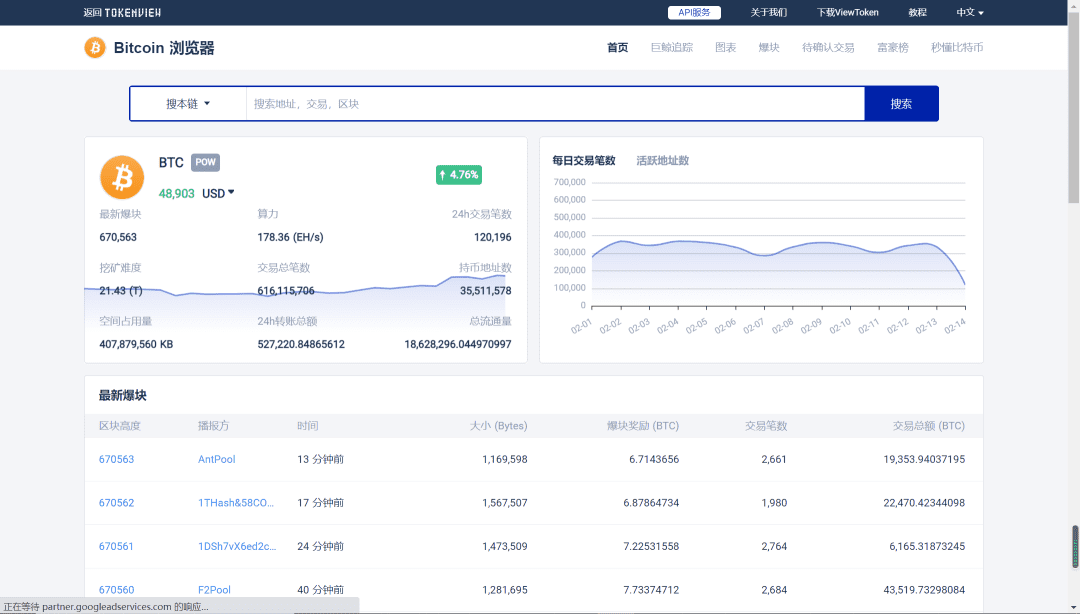The width and height of the screenshot is (1080, 614).
Task: Open the 1DSh7vX6ed2c... miner link
Action: coord(237,546)
